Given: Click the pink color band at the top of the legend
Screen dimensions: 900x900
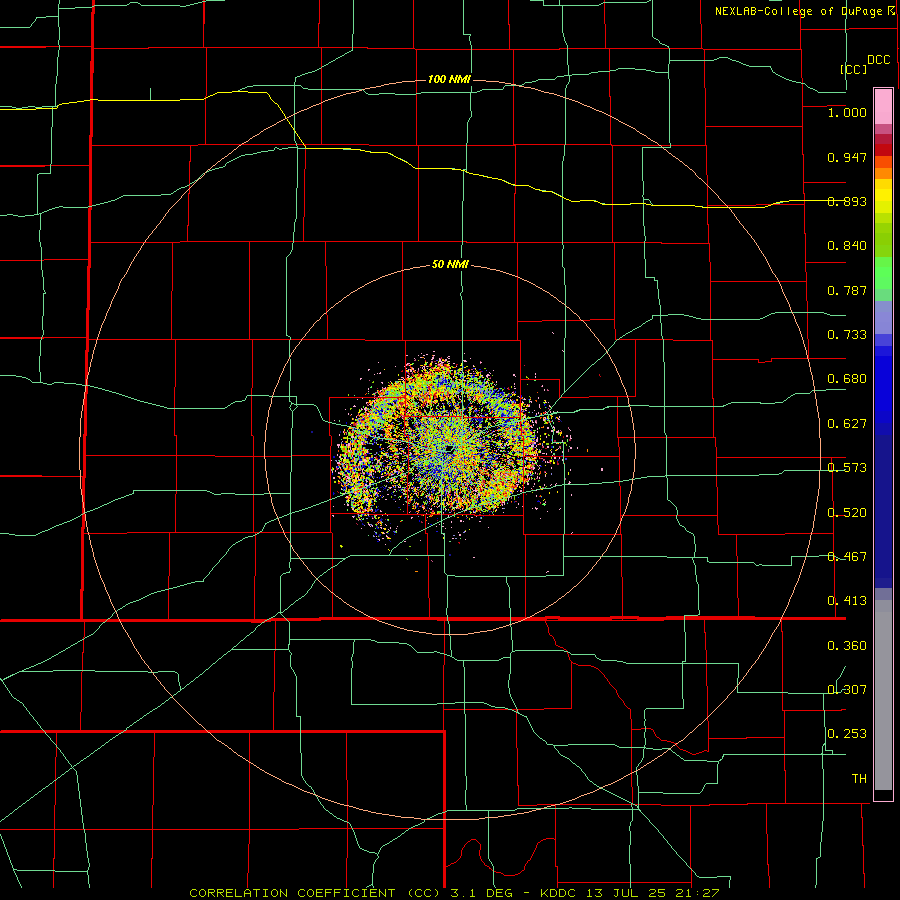Looking at the screenshot, I should [883, 107].
